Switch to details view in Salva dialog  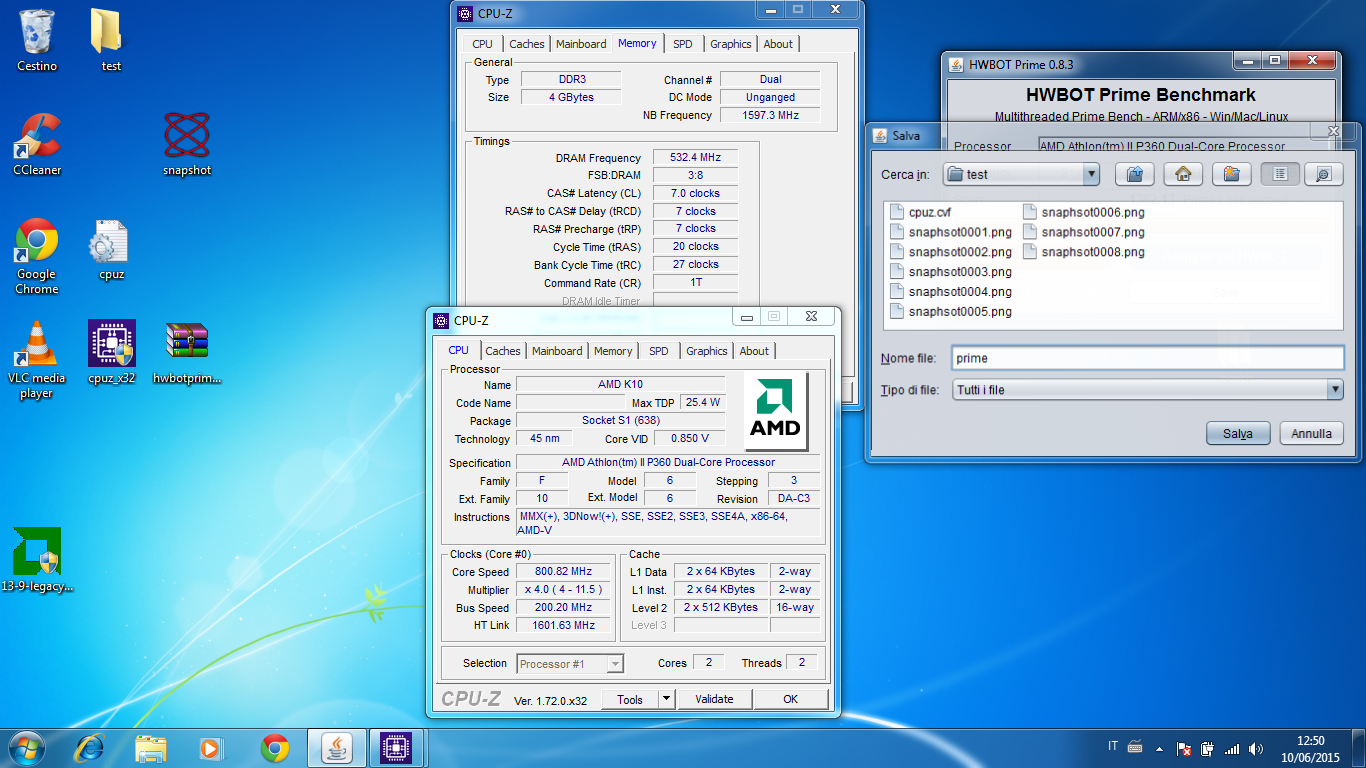1323,174
